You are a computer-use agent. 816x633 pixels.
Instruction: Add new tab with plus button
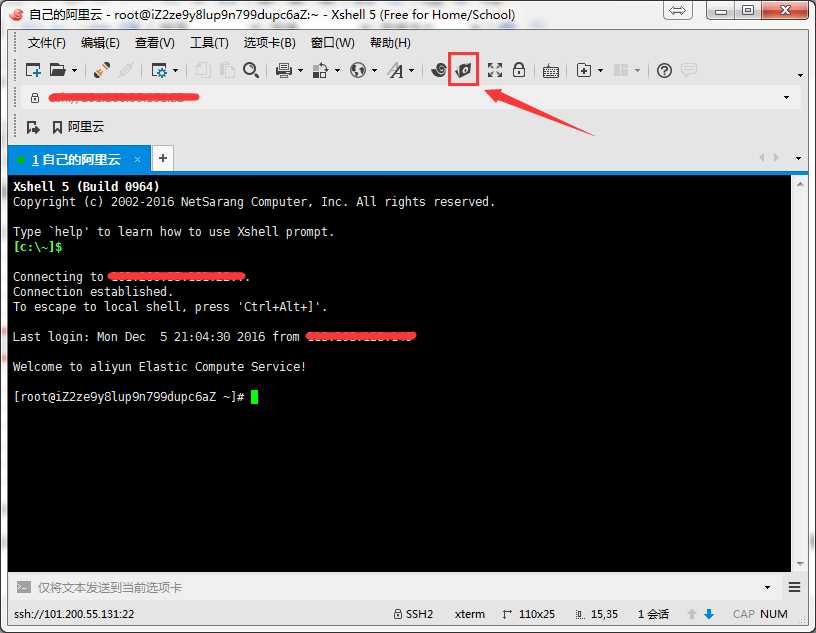tap(163, 158)
